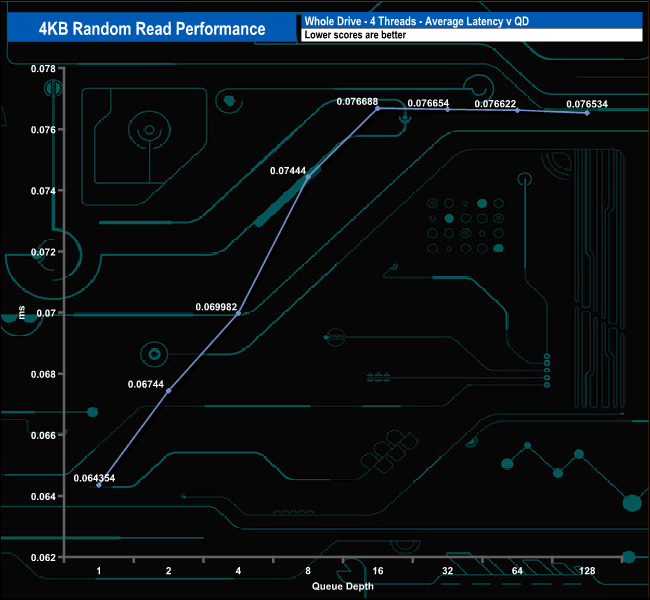Viewport: 650px width, 600px height.
Task: Select the 0.06744 data point marker
Action: [168, 390]
